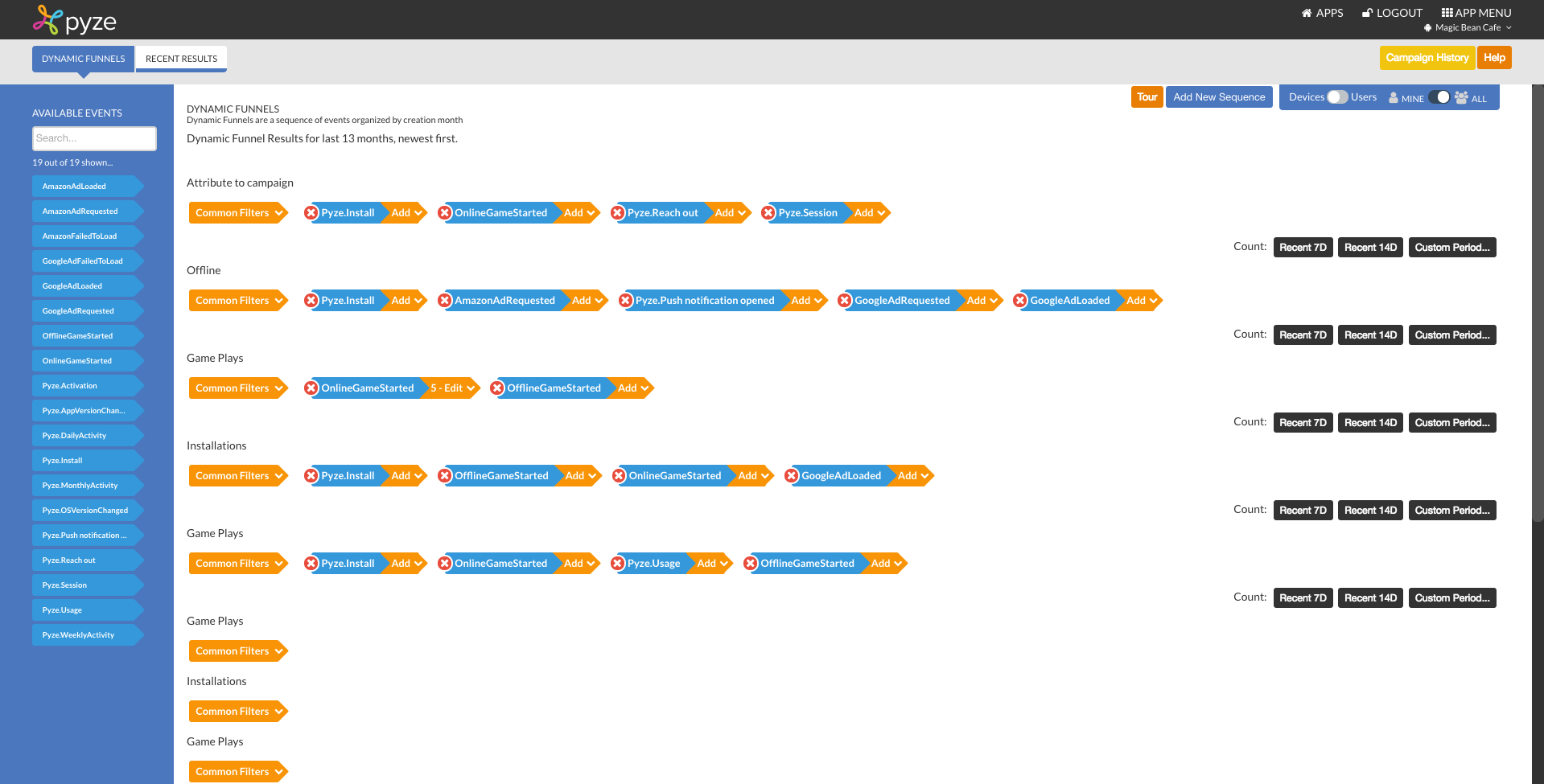Select Pyze.WeeklyActivity event in sidebar
Screen dimensions: 1544x784
(x=88, y=635)
